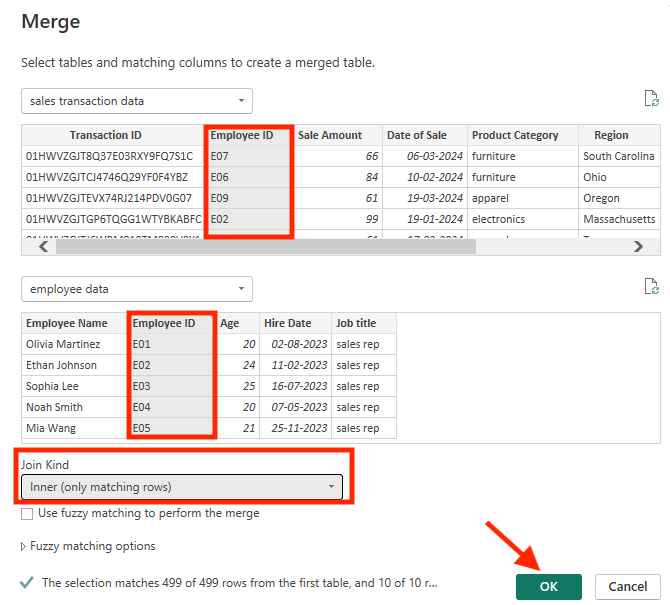Click hire date 25-11-2023 cell
Image resolution: width=670 pixels, height=605 pixels.
295,428
